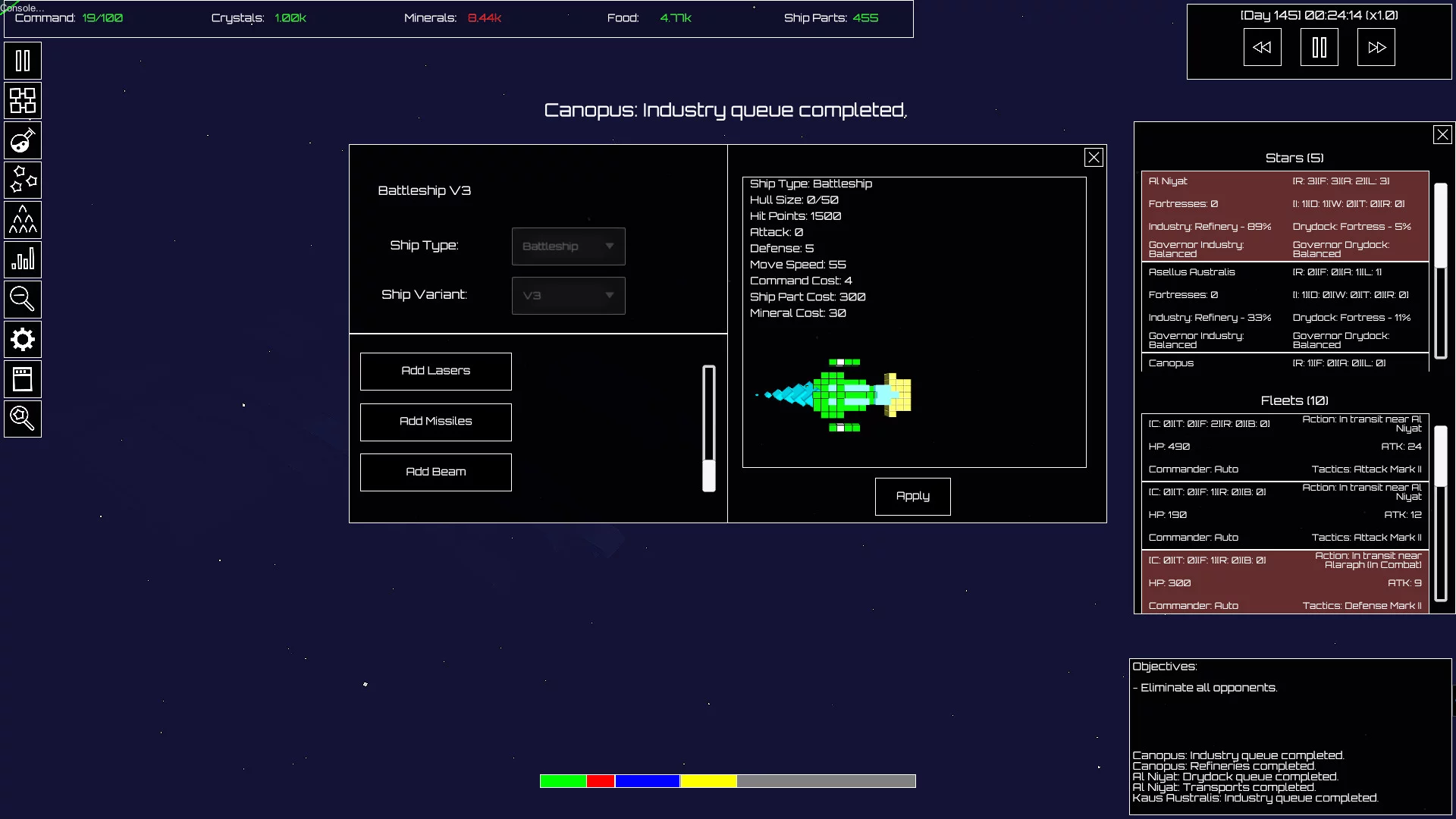Open the building grid icon in sidebar
This screenshot has width=1456, height=819.
(x=23, y=100)
